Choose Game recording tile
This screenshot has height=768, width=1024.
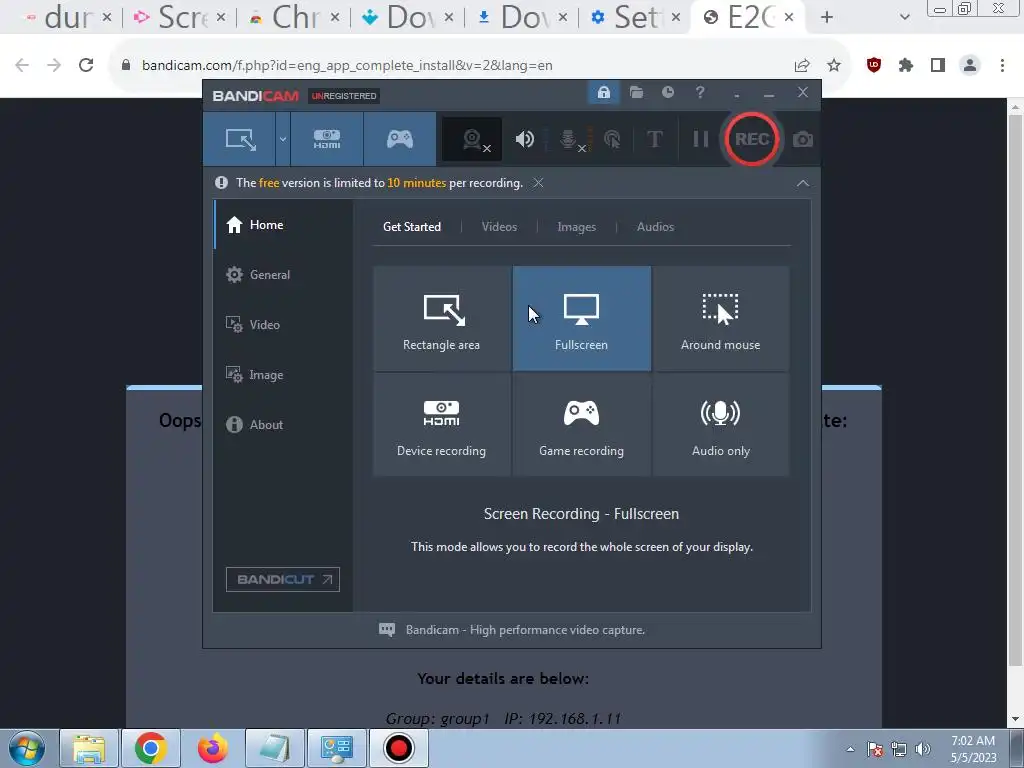click(581, 424)
